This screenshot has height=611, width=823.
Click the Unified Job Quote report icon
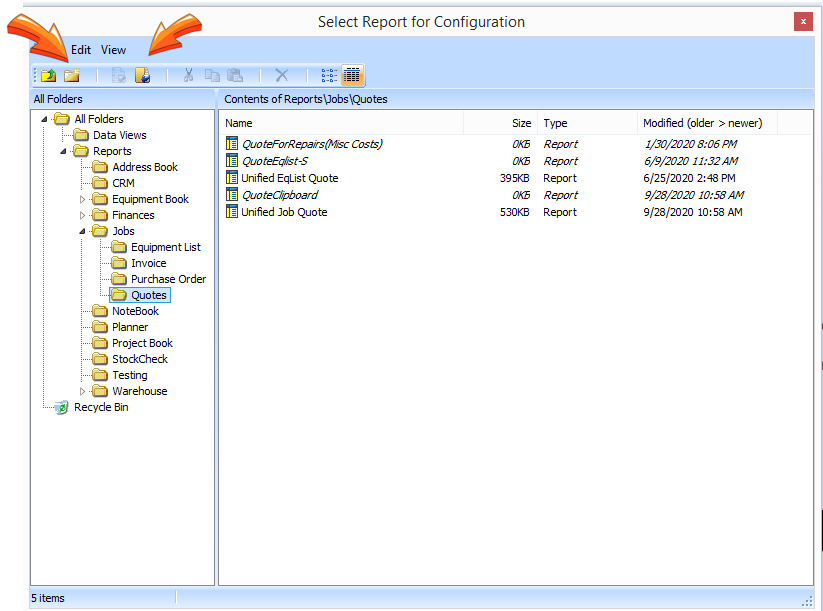[233, 212]
